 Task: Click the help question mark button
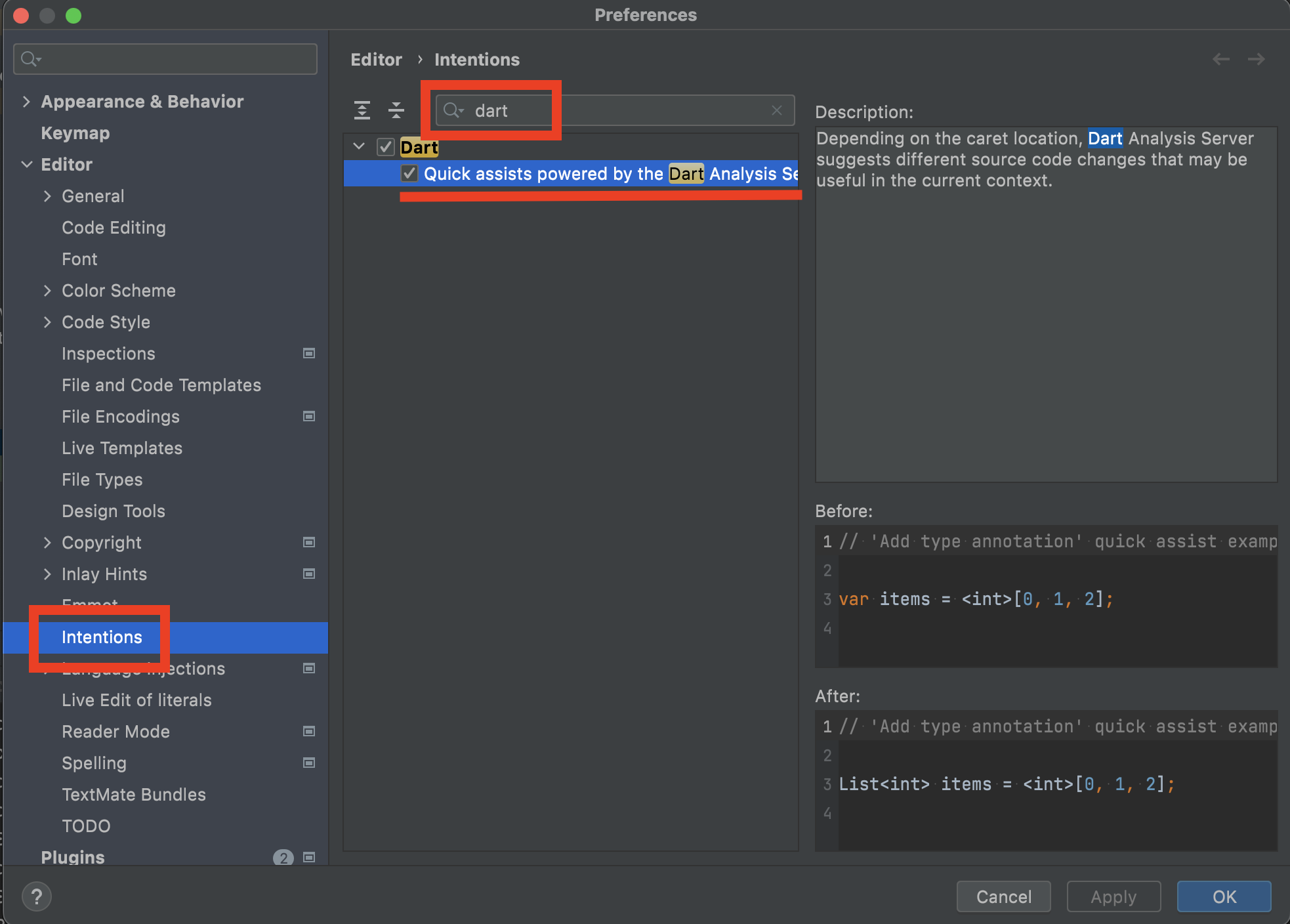pyautogui.click(x=37, y=896)
